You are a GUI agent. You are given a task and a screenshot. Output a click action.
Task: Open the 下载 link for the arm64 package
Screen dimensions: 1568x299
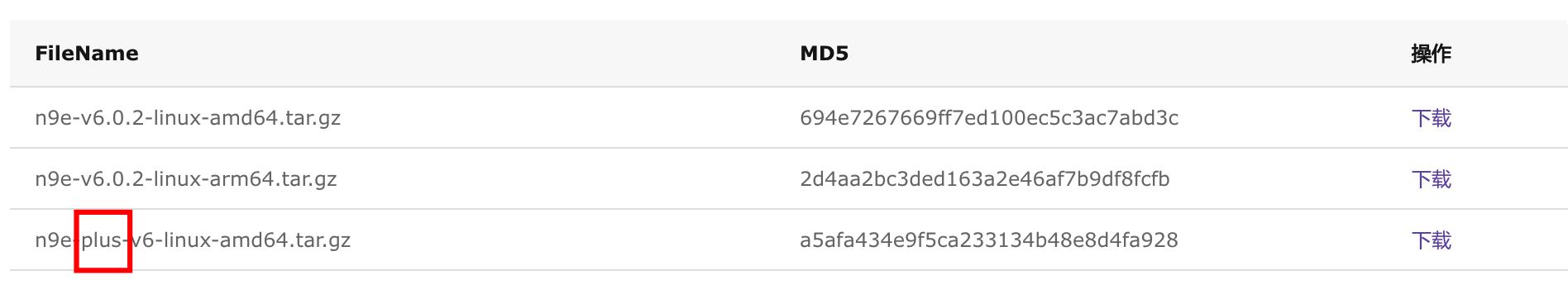[x=1431, y=179]
